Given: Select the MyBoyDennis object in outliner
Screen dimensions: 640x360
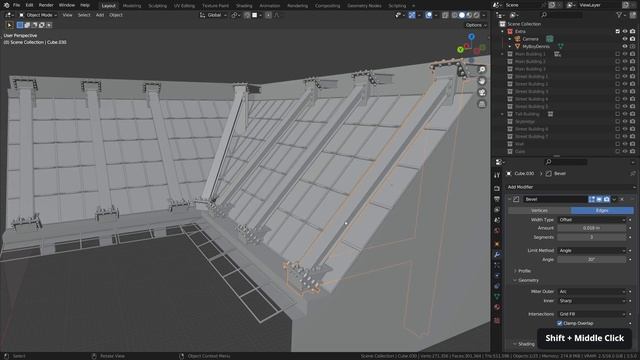Looking at the screenshot, I should [x=536, y=47].
